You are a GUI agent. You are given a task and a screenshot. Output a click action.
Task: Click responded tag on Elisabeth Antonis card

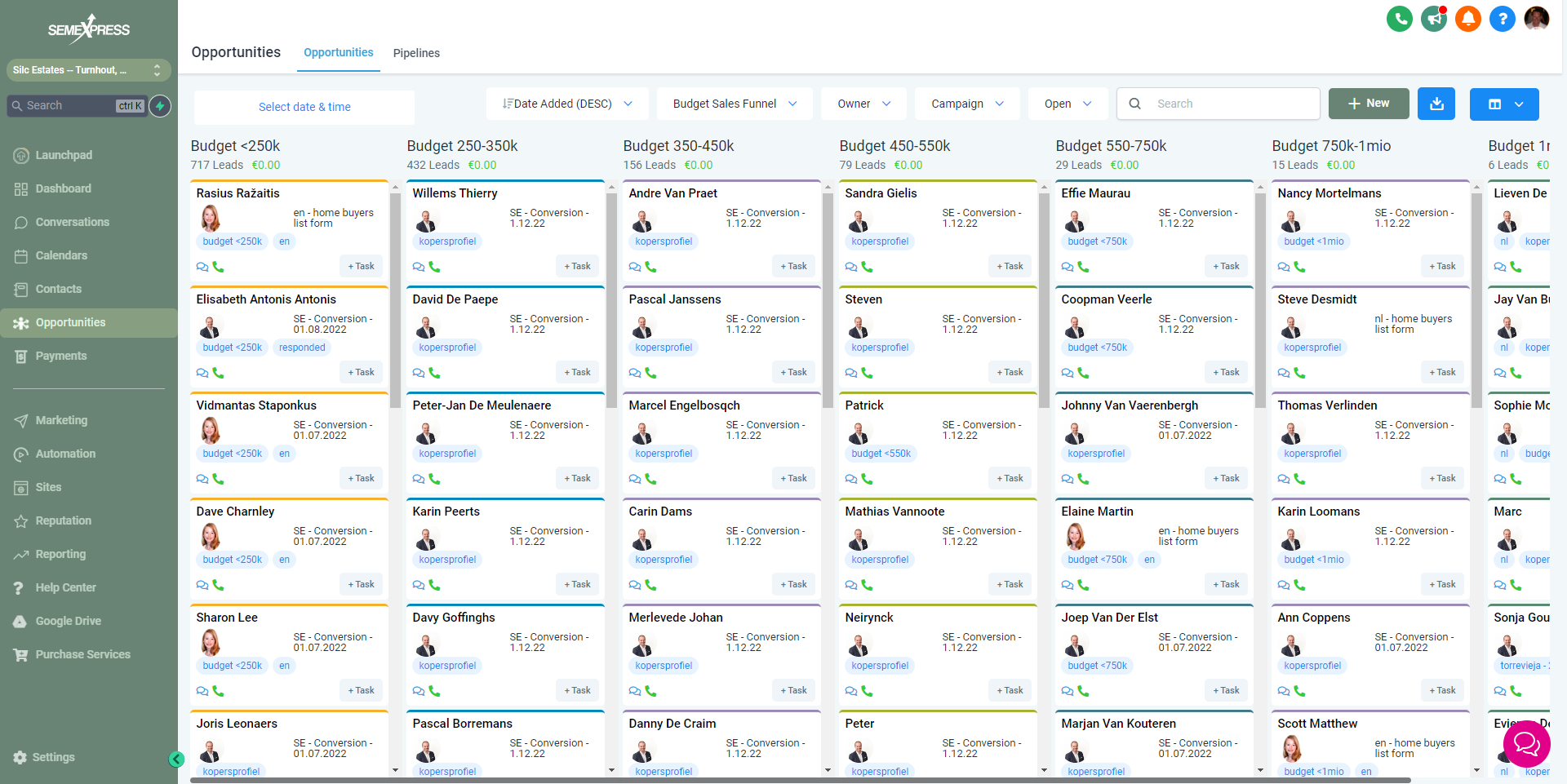[x=302, y=348]
